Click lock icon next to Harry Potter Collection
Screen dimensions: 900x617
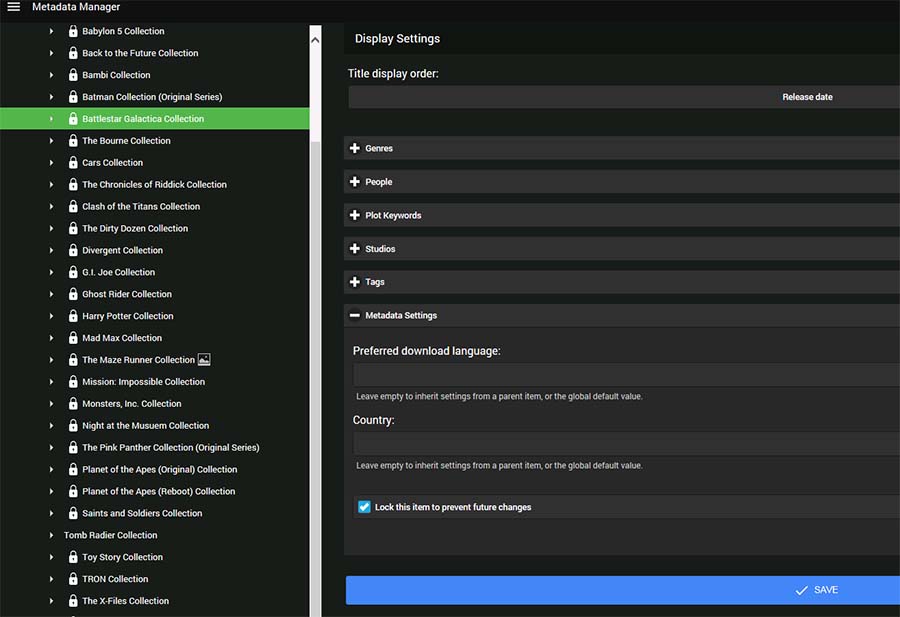73,316
